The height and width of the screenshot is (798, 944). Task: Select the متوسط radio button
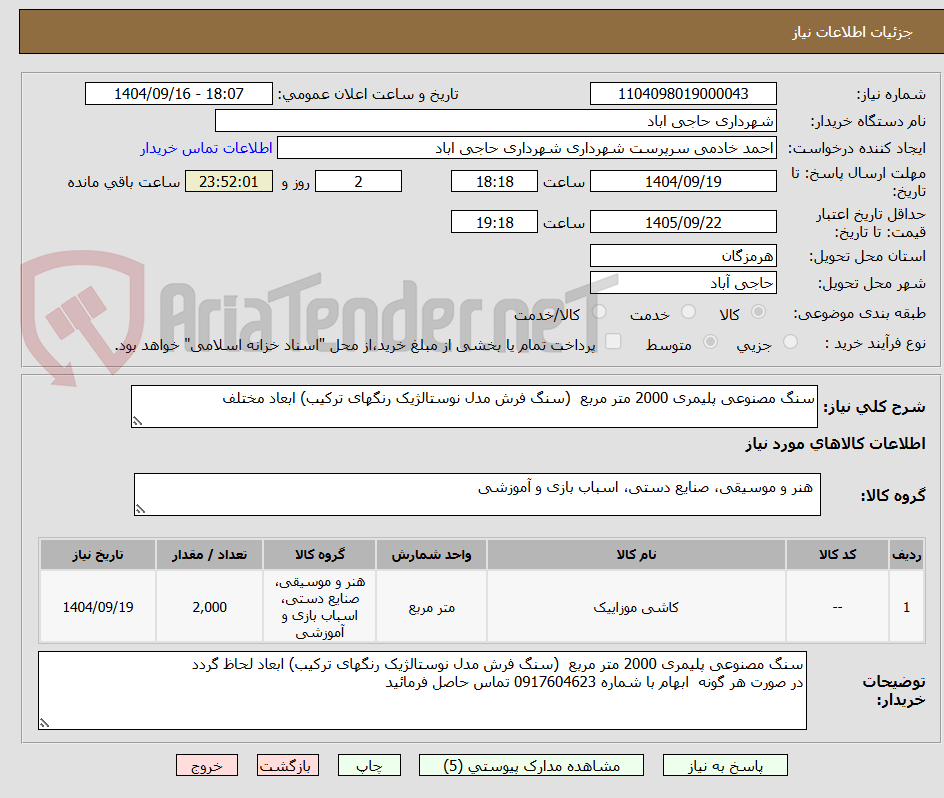pos(710,341)
